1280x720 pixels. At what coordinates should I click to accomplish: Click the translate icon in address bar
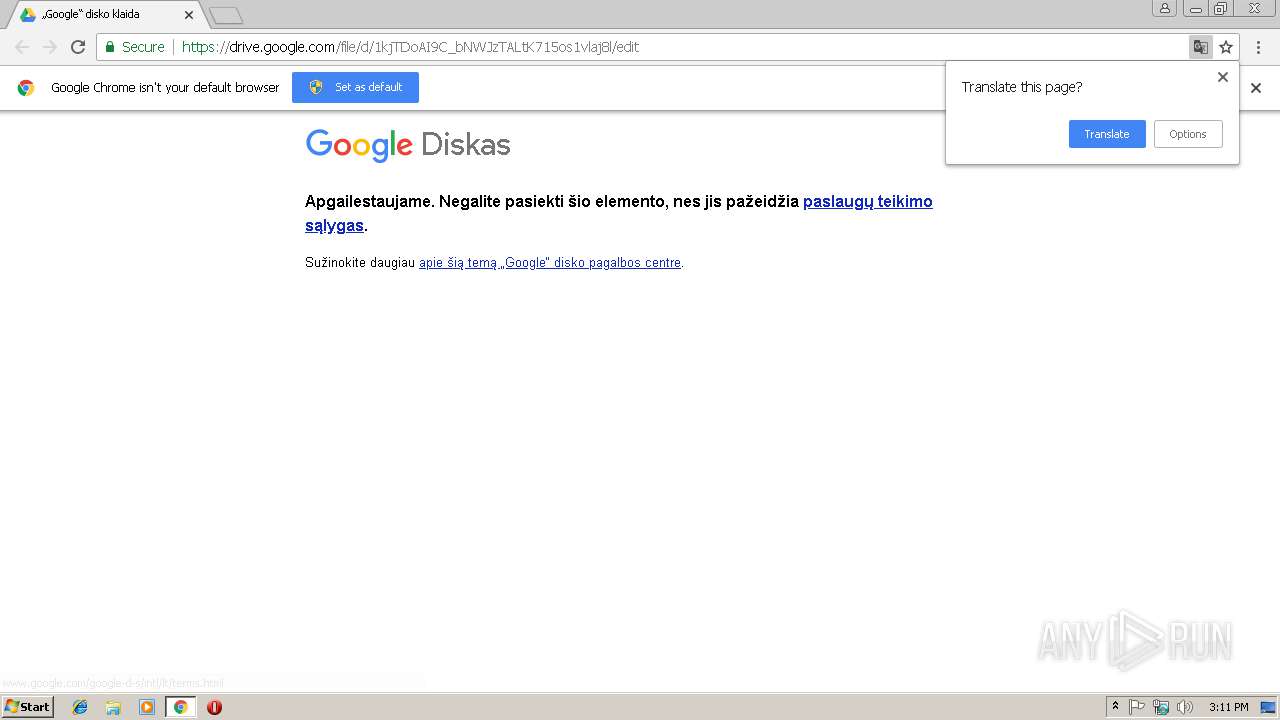pyautogui.click(x=1200, y=47)
